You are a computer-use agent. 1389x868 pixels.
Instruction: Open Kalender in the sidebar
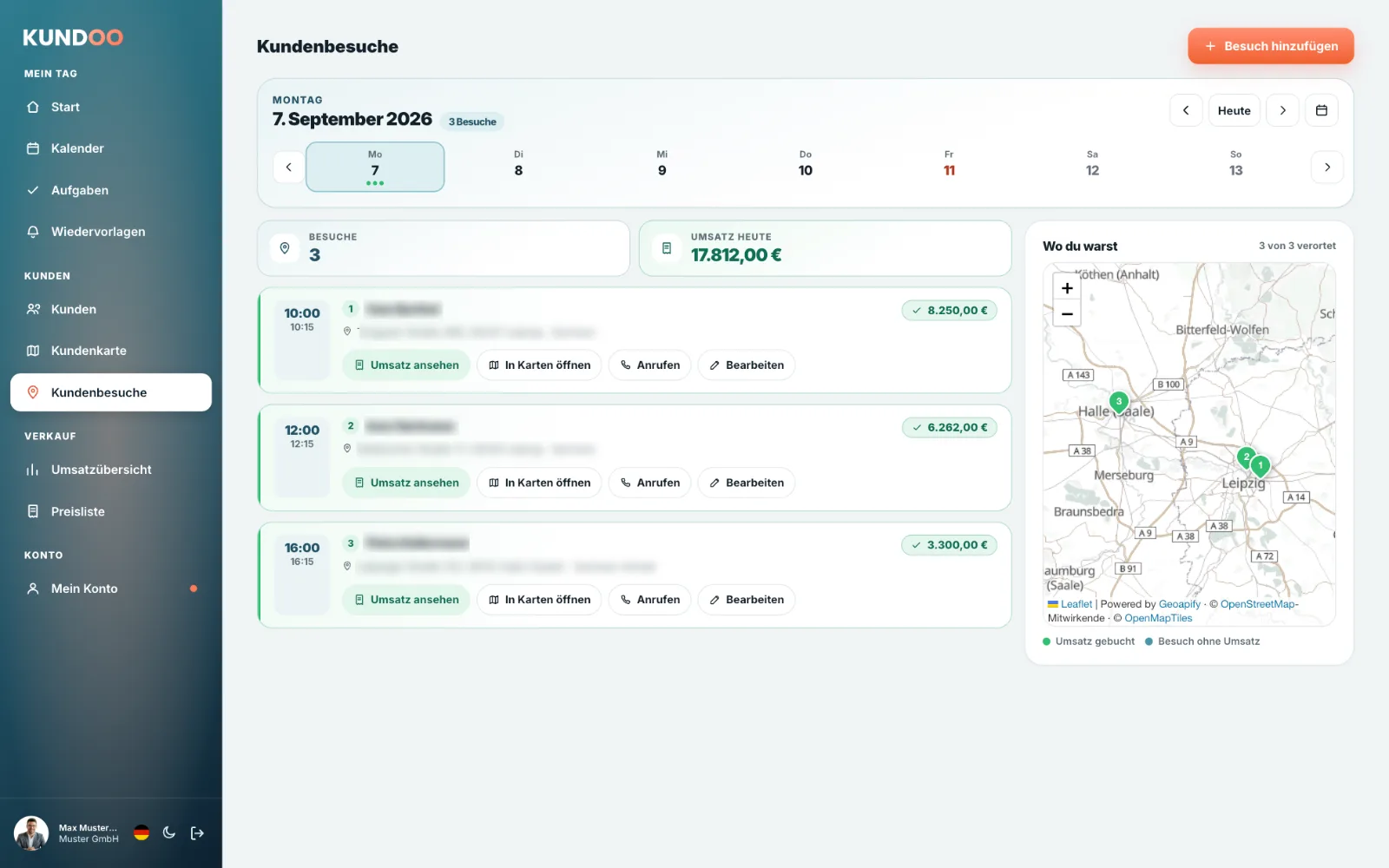111,148
